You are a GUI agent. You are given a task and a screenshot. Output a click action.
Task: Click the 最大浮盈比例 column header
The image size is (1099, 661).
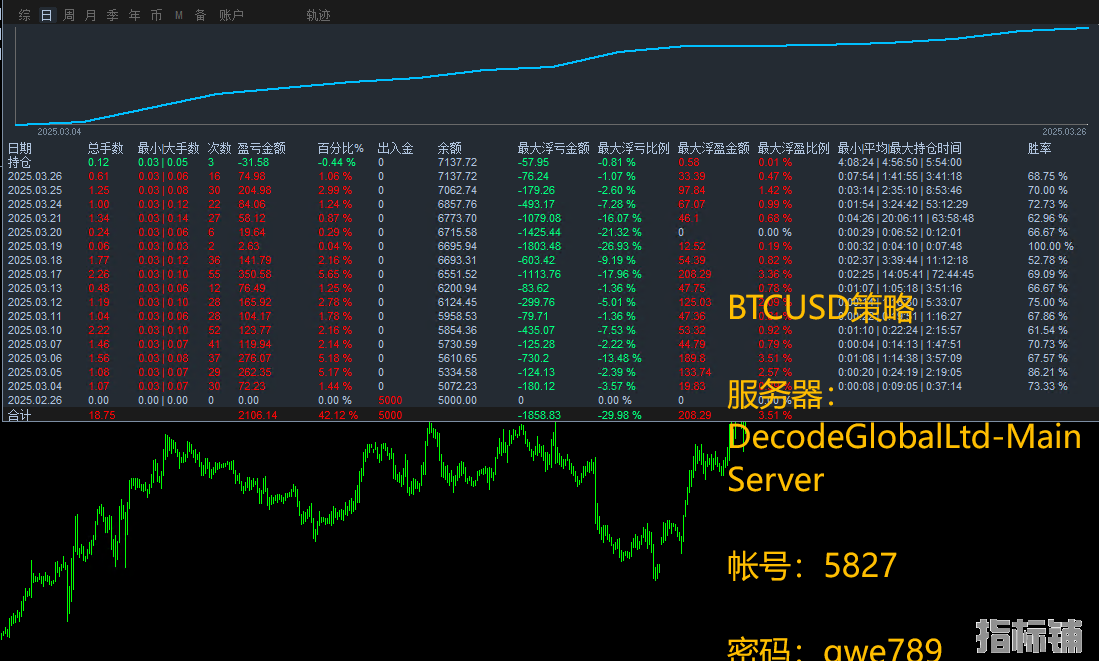pos(793,148)
